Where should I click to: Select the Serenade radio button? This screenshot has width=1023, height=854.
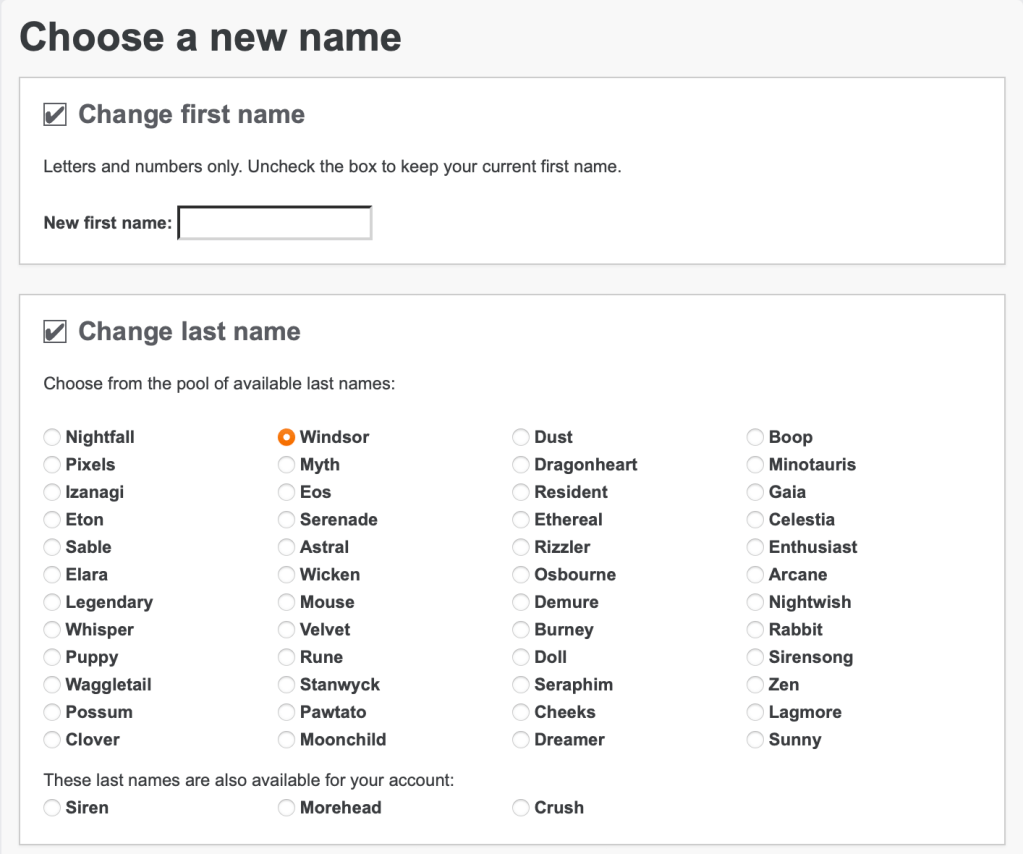pyautogui.click(x=287, y=520)
